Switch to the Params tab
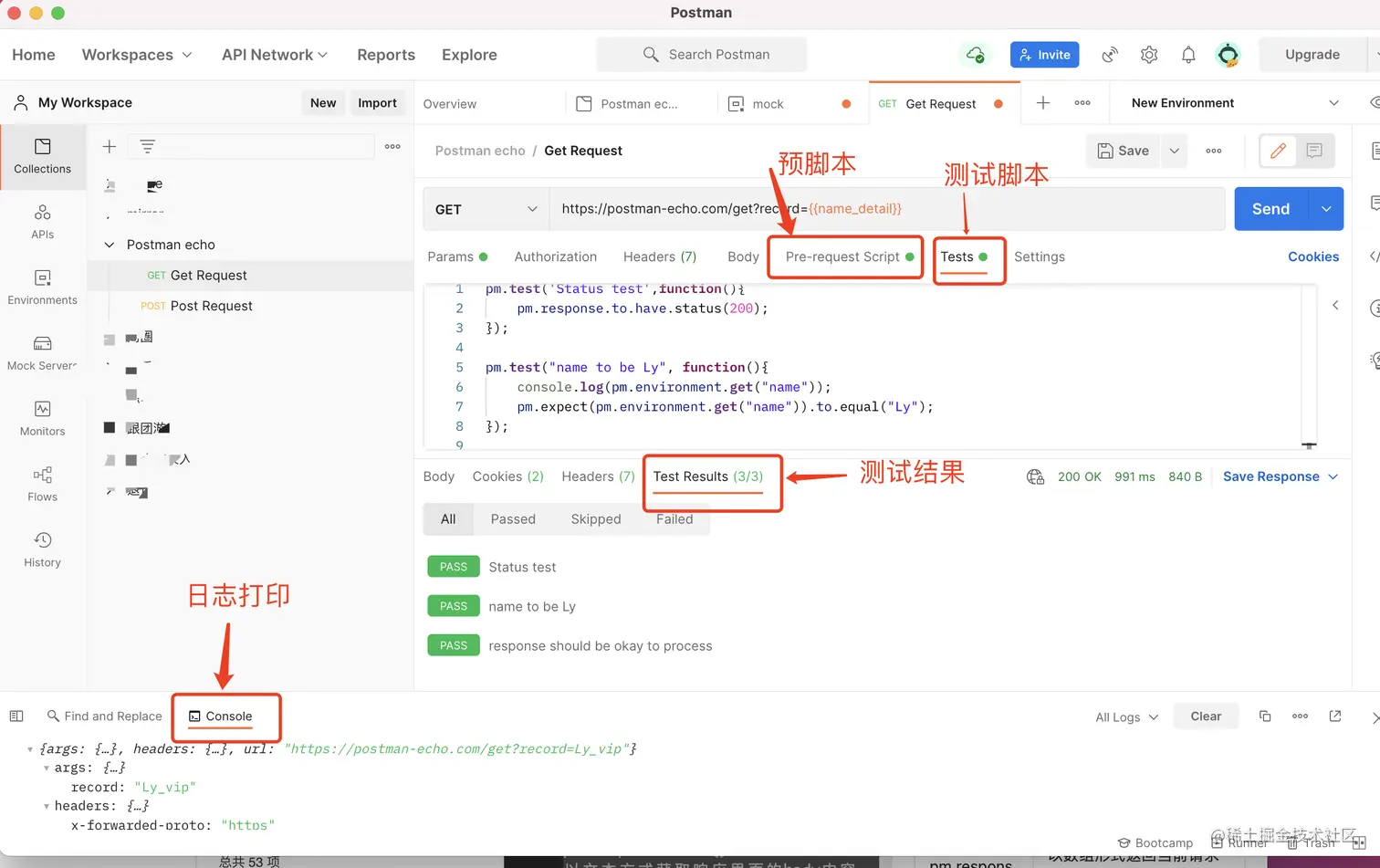 tap(457, 257)
